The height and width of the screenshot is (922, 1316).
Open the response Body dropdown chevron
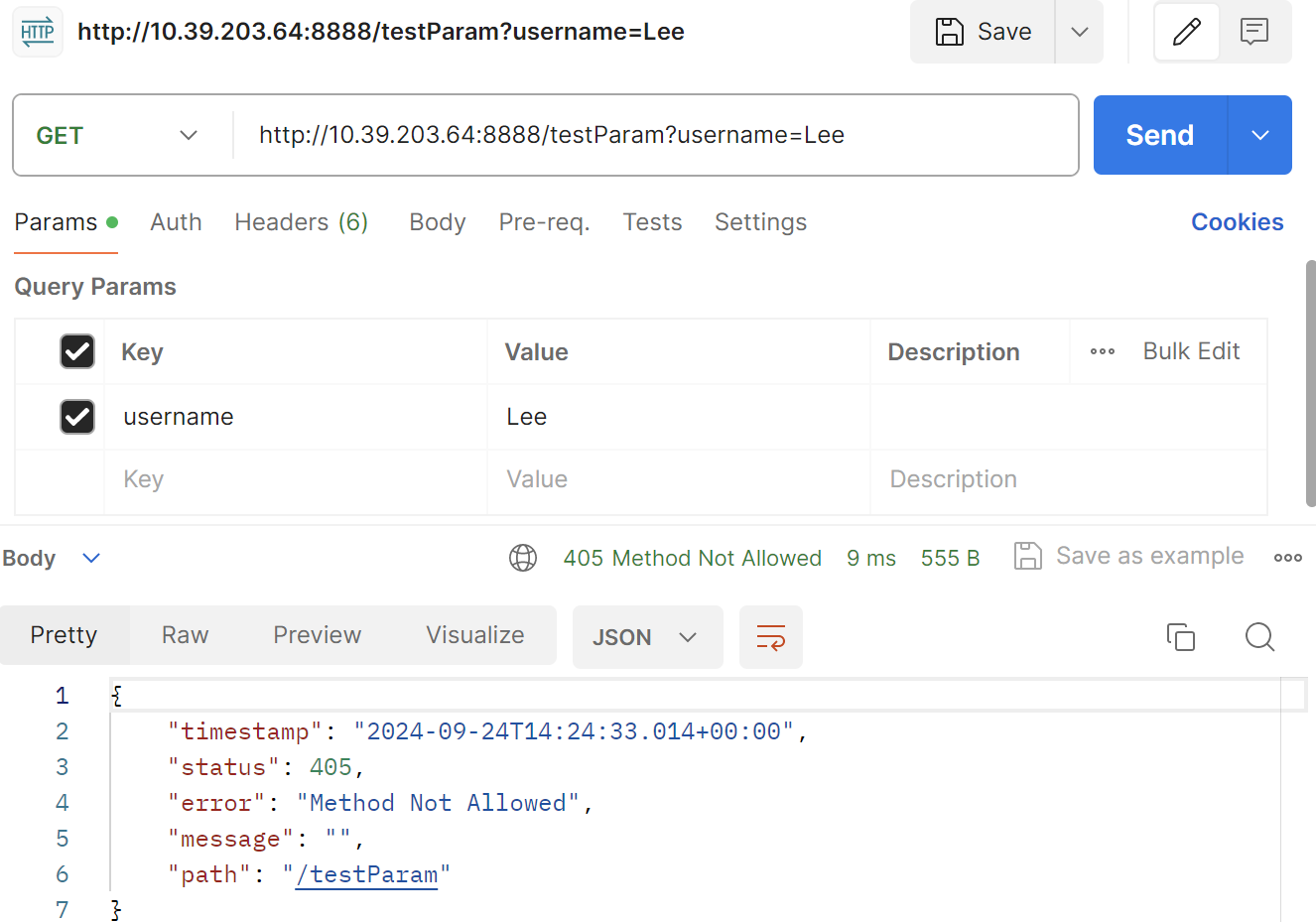click(91, 558)
